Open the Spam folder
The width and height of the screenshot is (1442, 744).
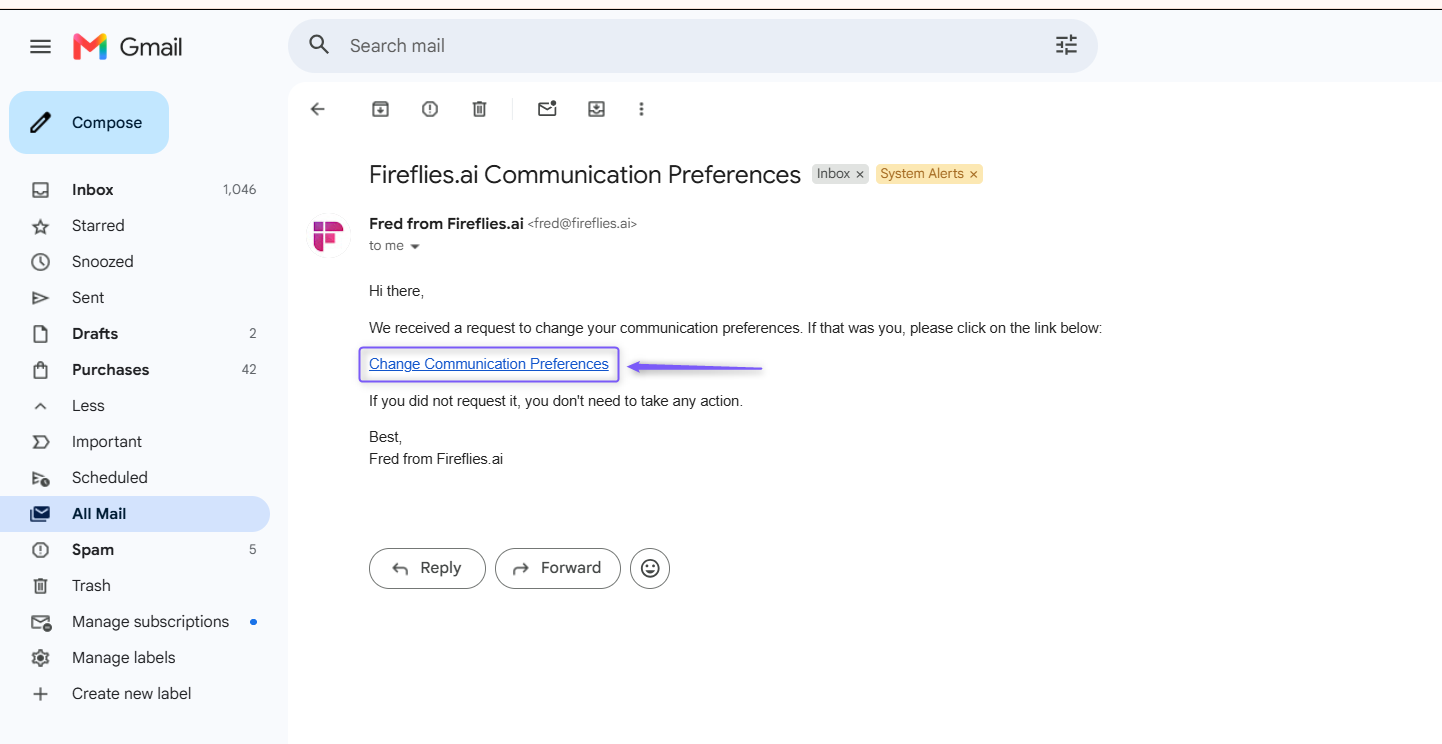coord(135,550)
